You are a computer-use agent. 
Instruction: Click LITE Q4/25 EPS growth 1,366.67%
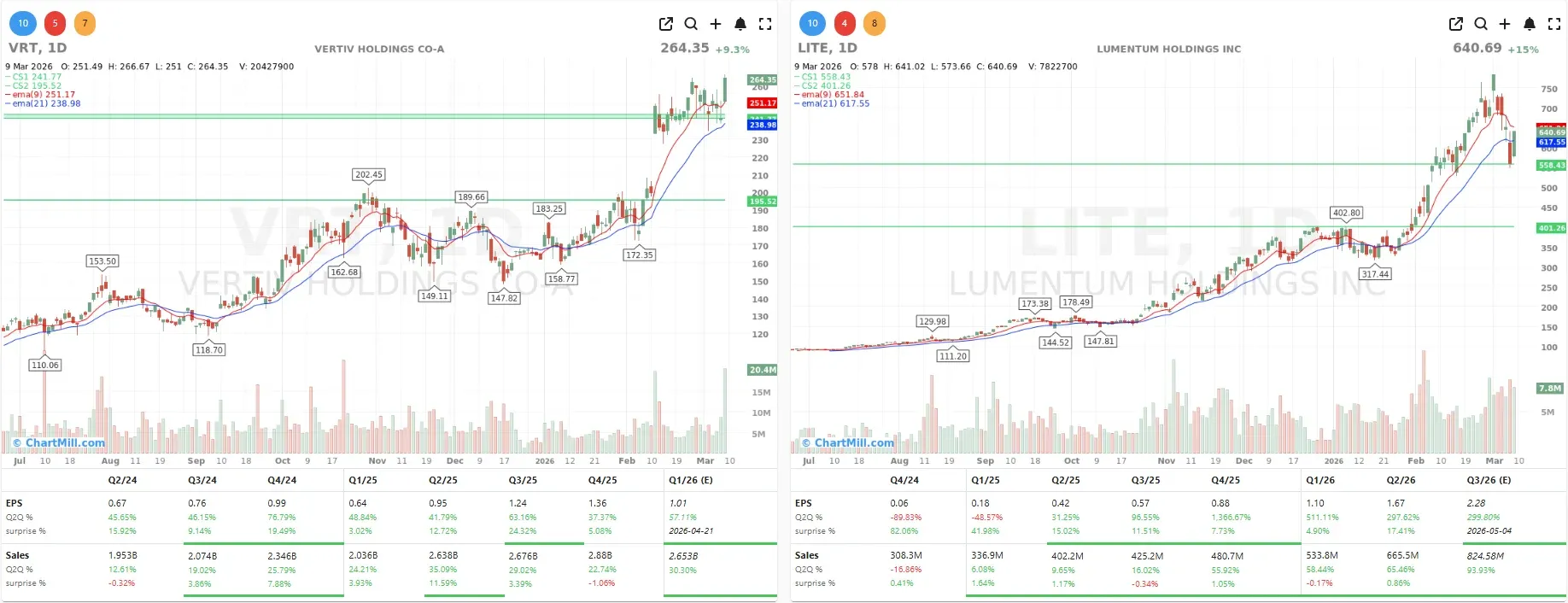pos(1231,518)
